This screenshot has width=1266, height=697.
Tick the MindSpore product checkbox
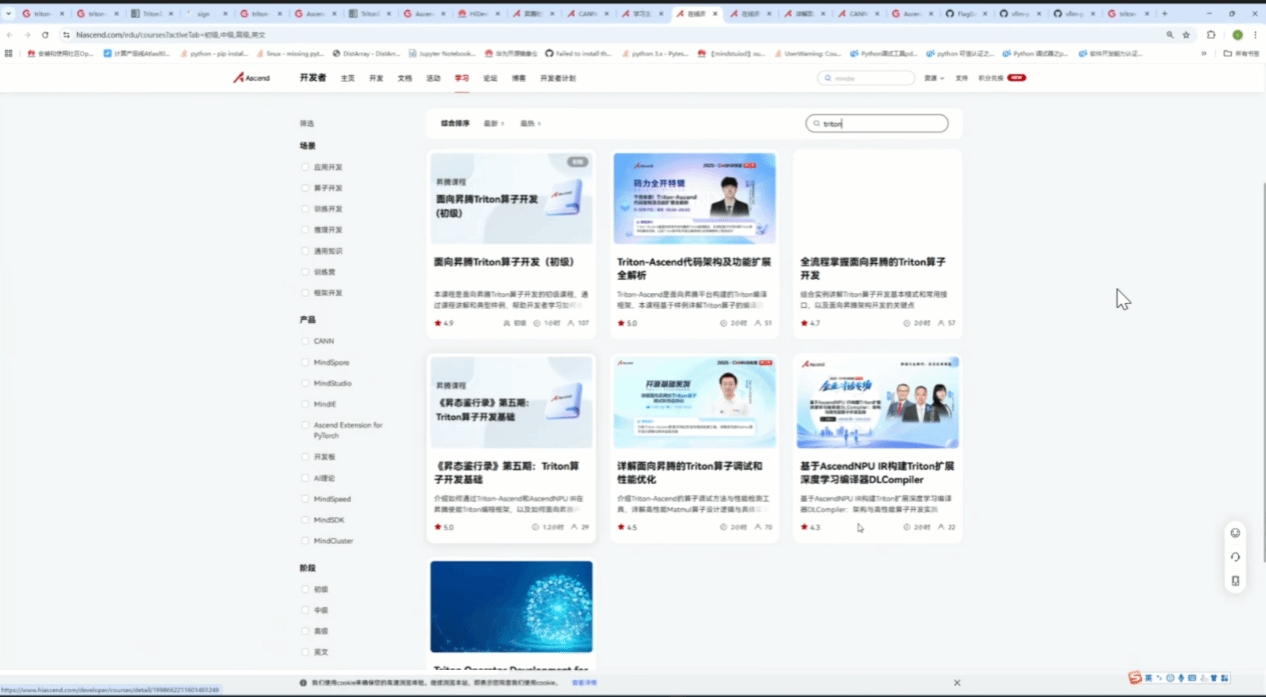point(305,362)
